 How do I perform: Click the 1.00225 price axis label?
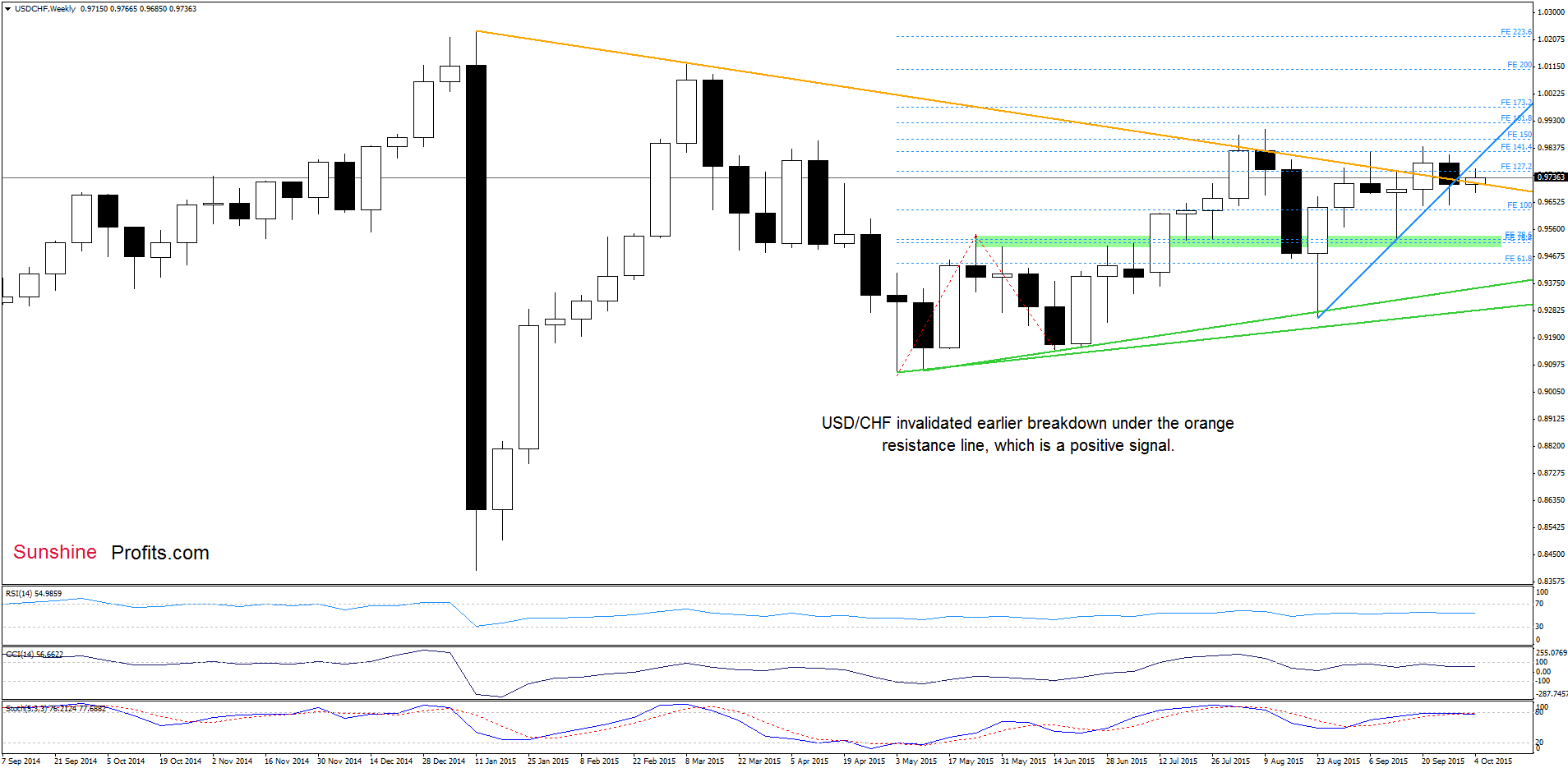(x=1551, y=94)
